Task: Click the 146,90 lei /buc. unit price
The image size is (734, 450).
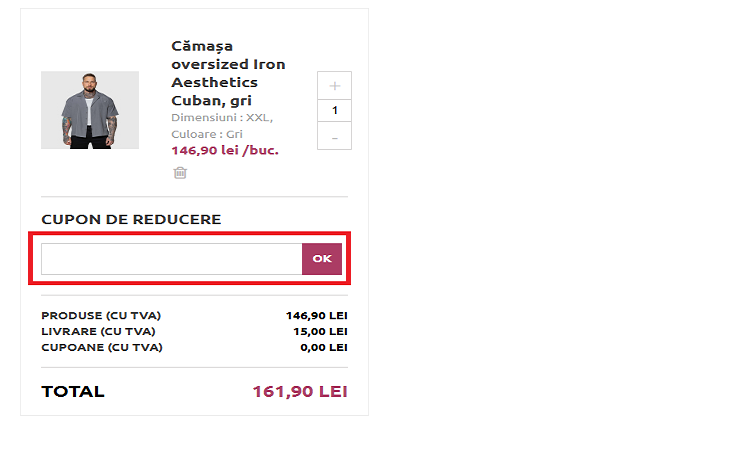Action: coord(225,150)
